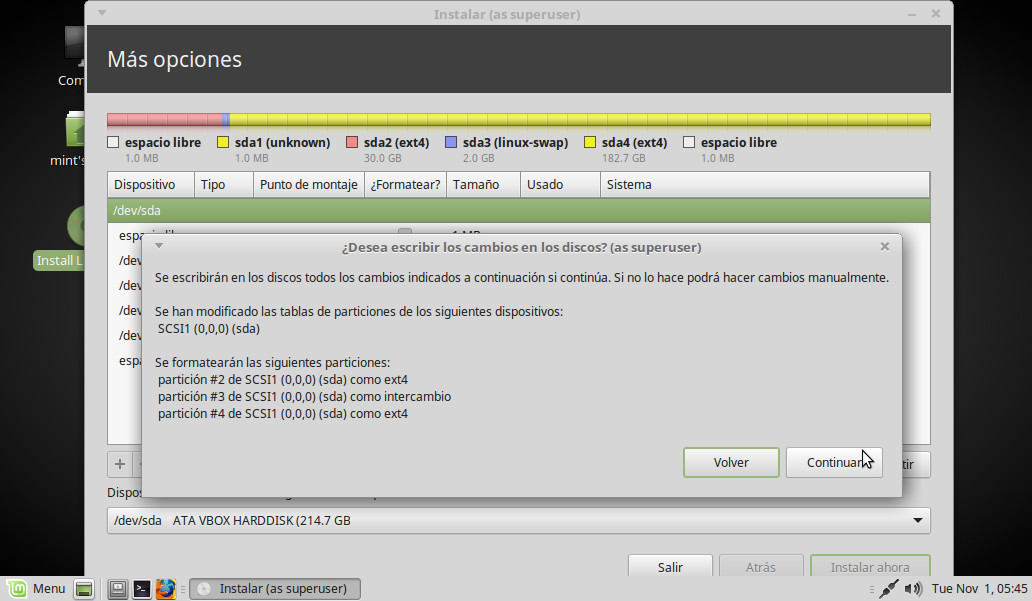
Task: Click the show desktop icon in the panel
Action: pyautogui.click(x=84, y=589)
